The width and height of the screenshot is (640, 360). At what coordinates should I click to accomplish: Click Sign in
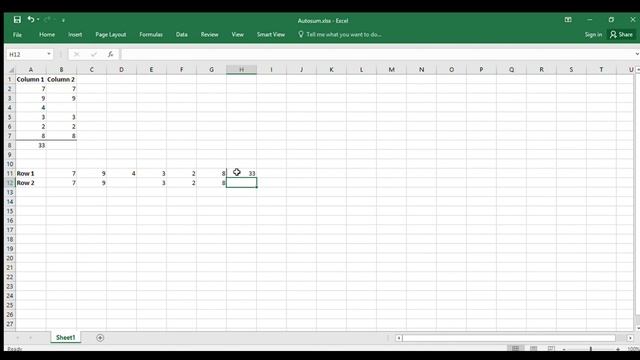click(593, 35)
